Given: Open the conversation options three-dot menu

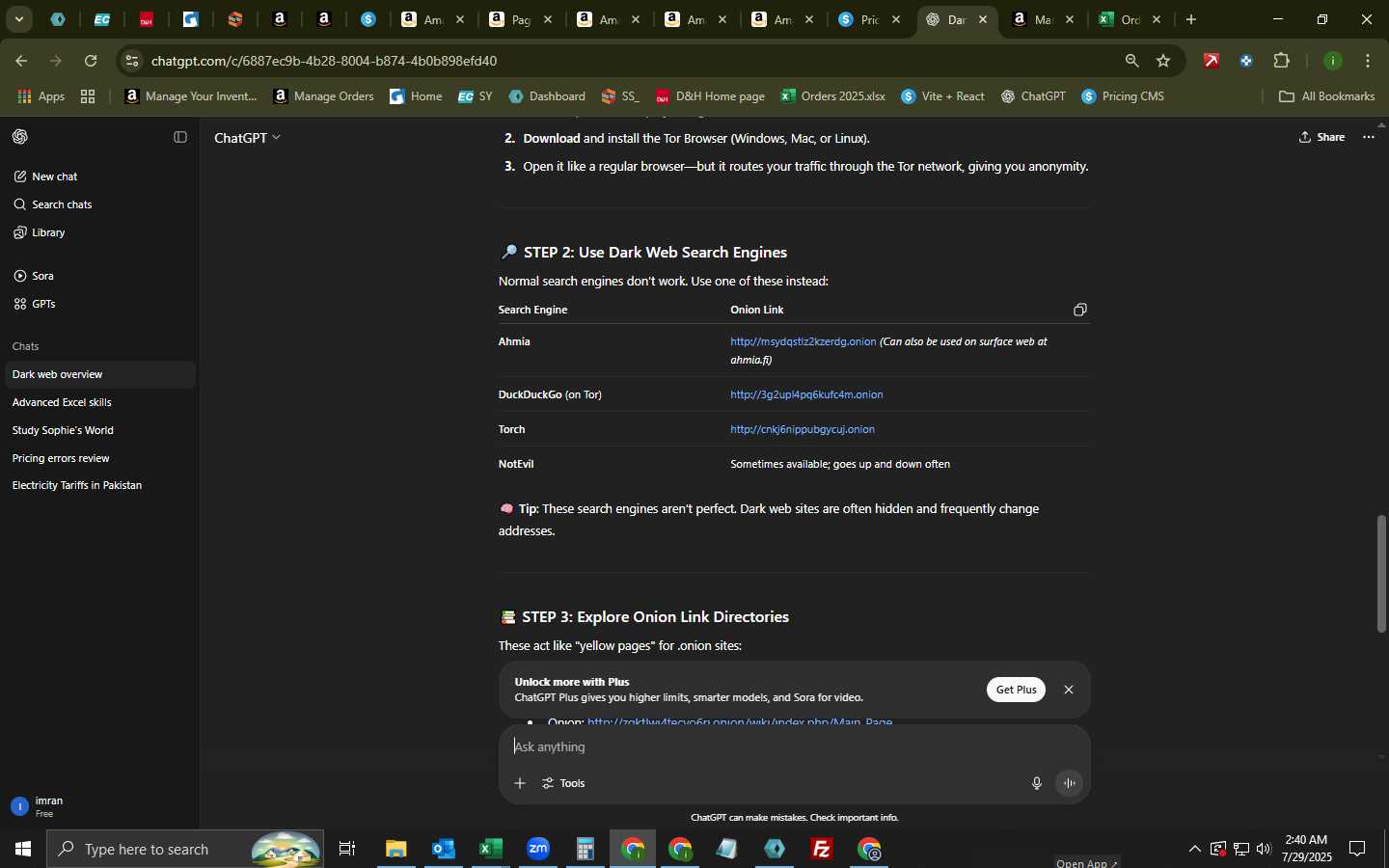Looking at the screenshot, I should click(1369, 137).
